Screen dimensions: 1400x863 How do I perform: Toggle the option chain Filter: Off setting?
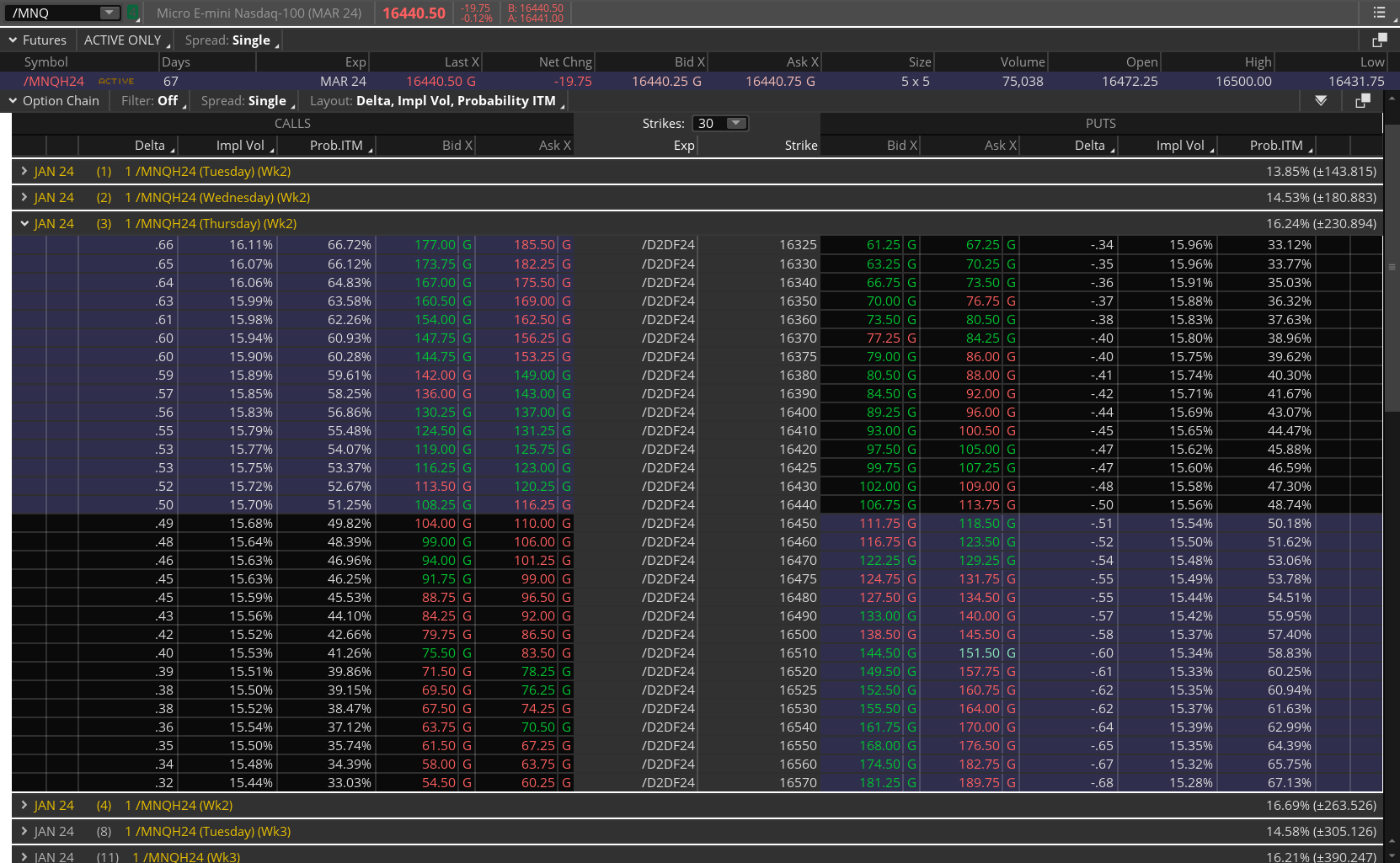pos(150,101)
